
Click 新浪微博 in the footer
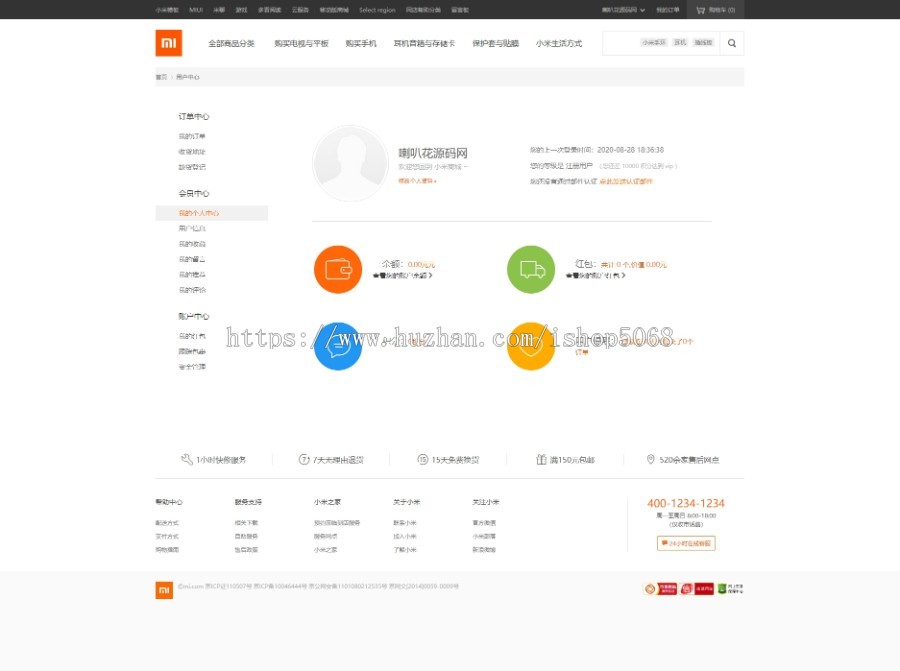(484, 550)
